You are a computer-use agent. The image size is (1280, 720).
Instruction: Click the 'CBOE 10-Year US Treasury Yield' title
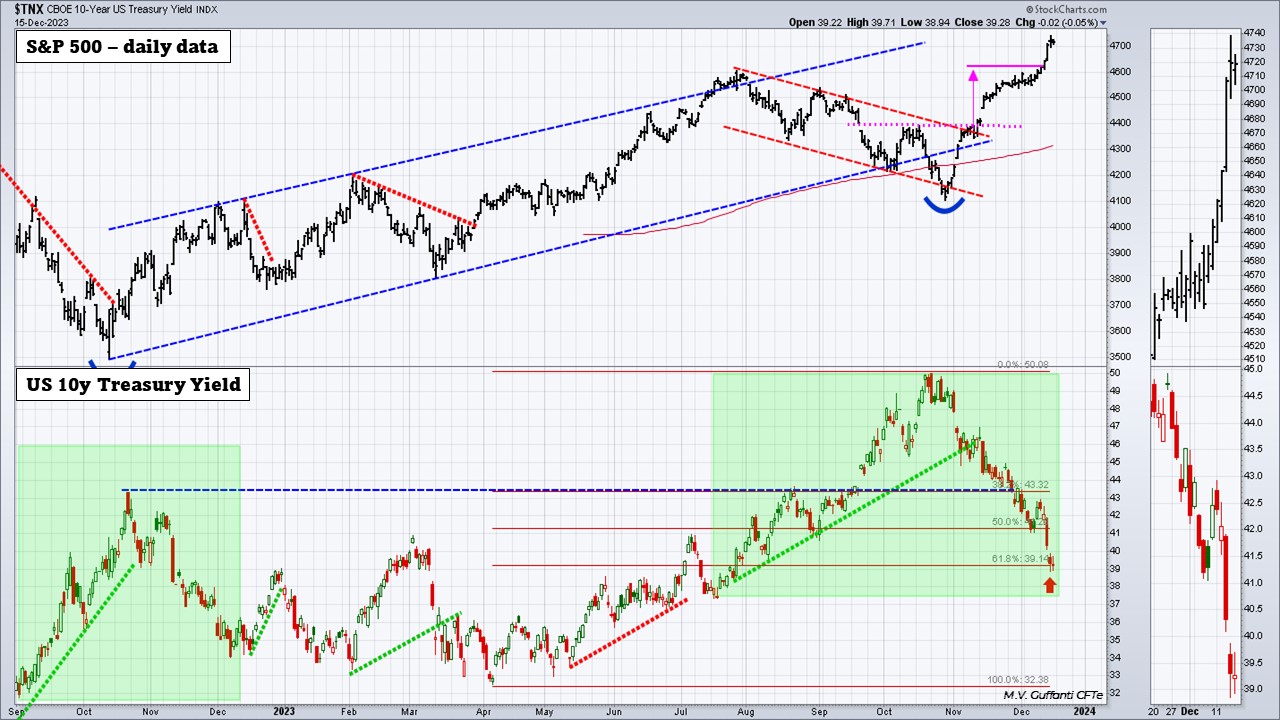[120, 9]
